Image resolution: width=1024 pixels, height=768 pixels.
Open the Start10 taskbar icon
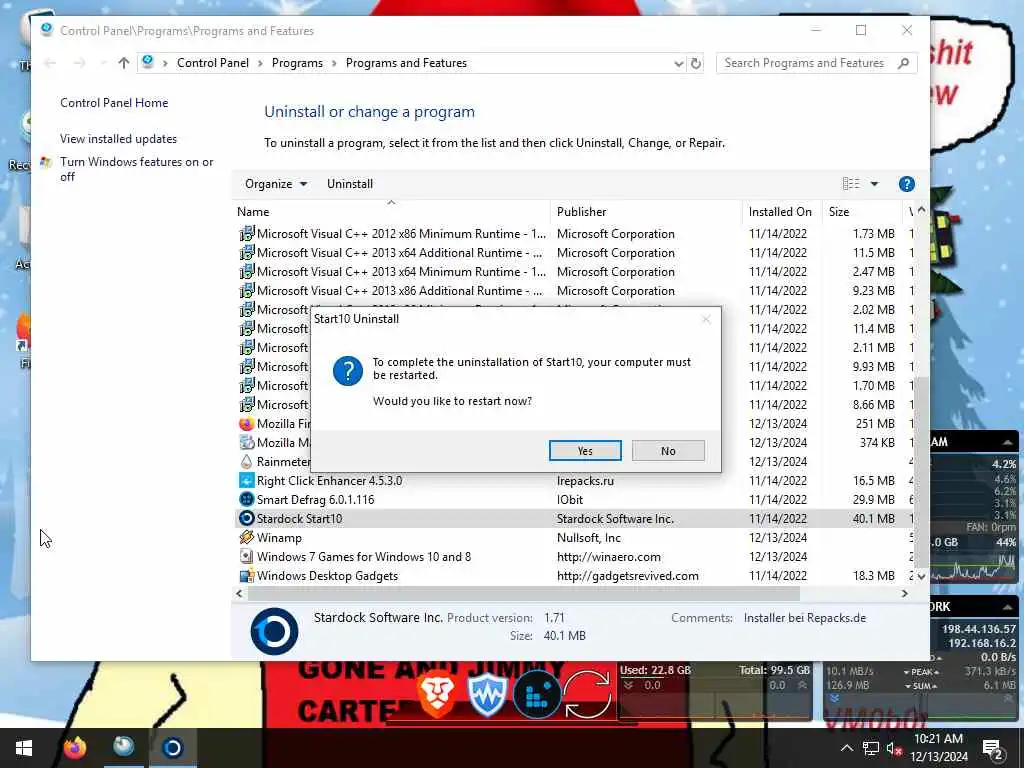point(172,748)
